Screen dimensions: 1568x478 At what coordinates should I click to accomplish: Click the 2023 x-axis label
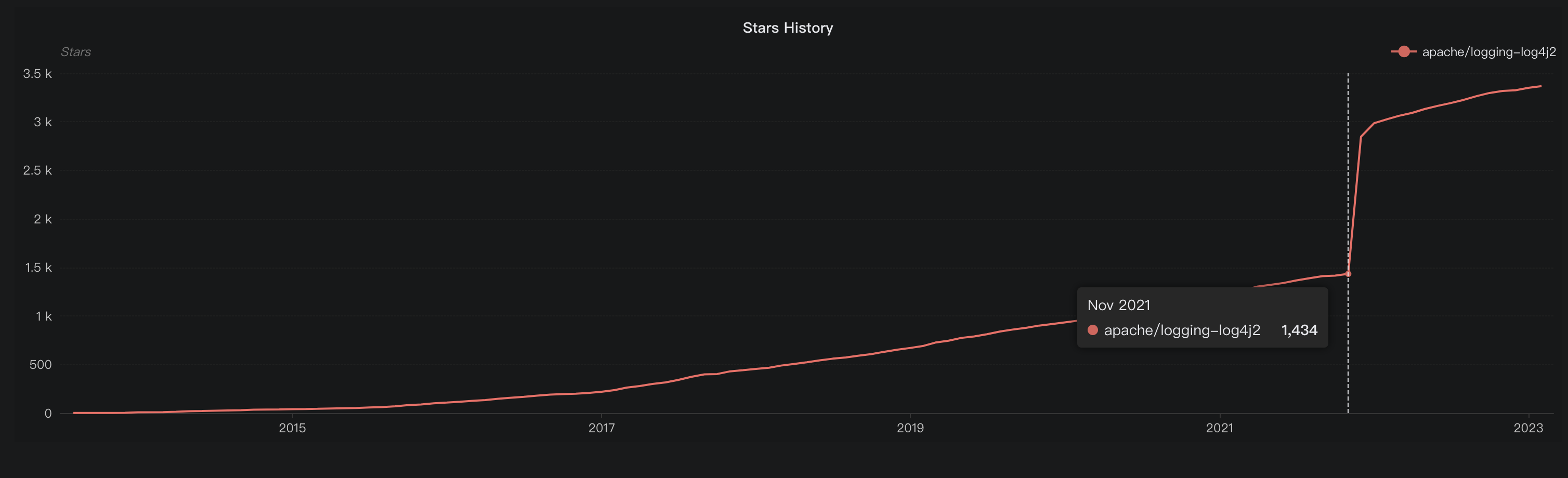[1528, 428]
